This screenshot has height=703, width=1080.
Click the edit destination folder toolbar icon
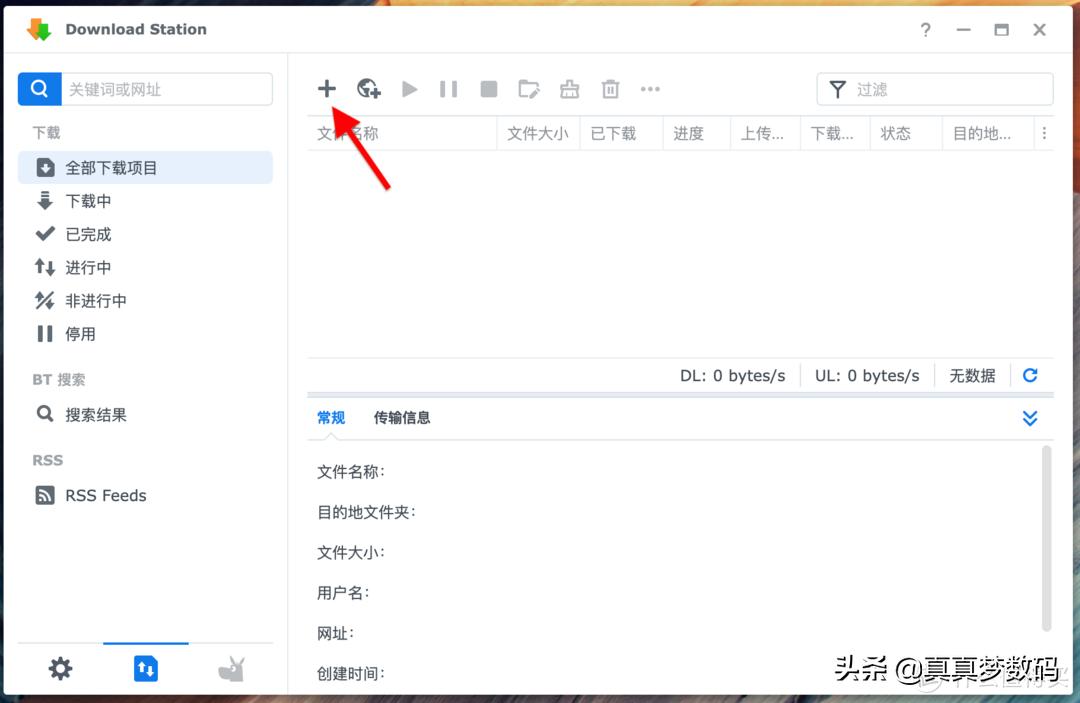pyautogui.click(x=529, y=89)
